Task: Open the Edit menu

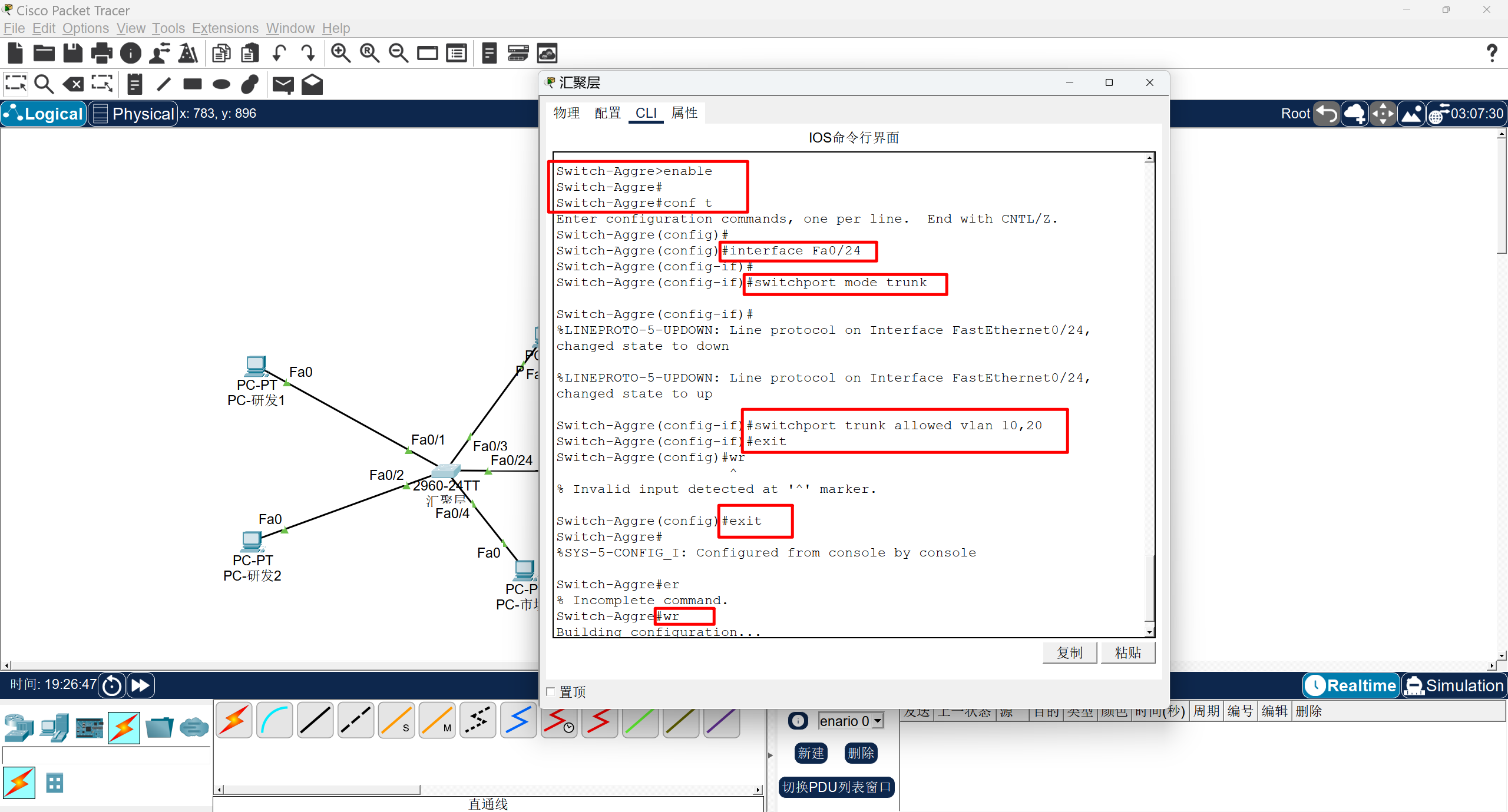Action: click(x=44, y=28)
